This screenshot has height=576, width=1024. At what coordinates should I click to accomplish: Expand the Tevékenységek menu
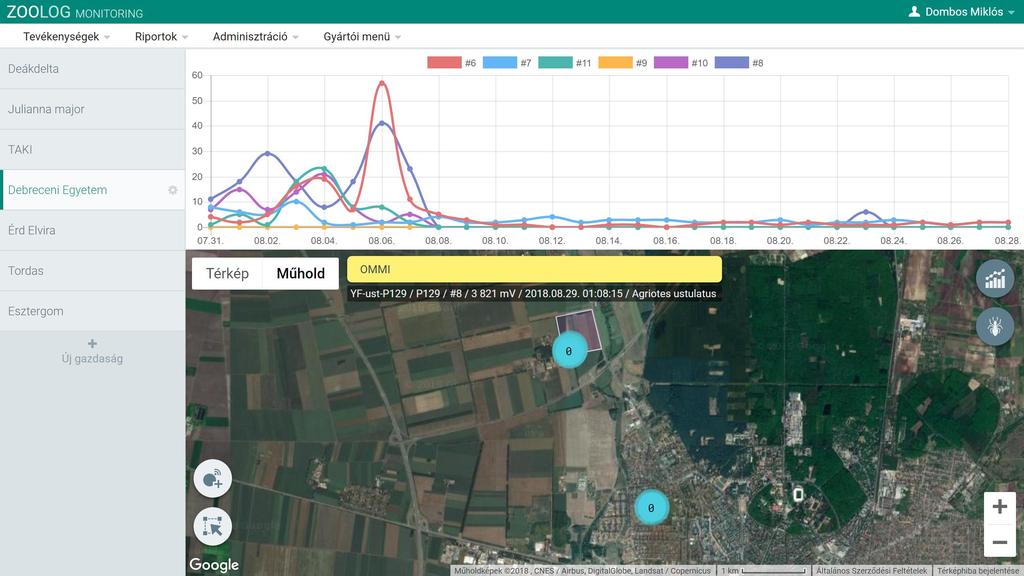pyautogui.click(x=66, y=37)
